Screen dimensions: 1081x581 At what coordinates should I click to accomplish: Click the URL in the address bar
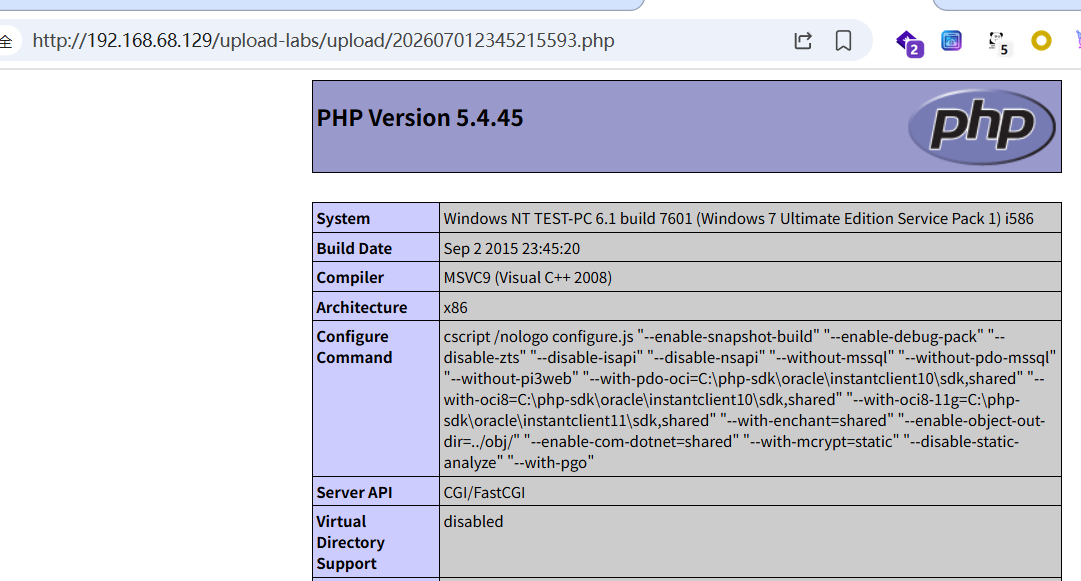point(323,41)
